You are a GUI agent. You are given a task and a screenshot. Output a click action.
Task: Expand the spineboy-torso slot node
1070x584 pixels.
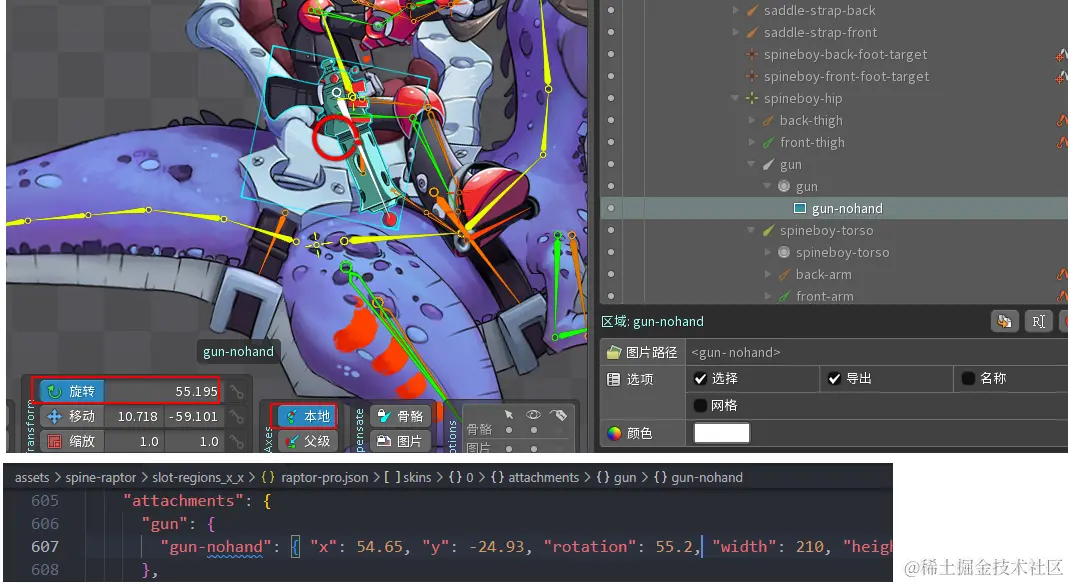tap(768, 252)
